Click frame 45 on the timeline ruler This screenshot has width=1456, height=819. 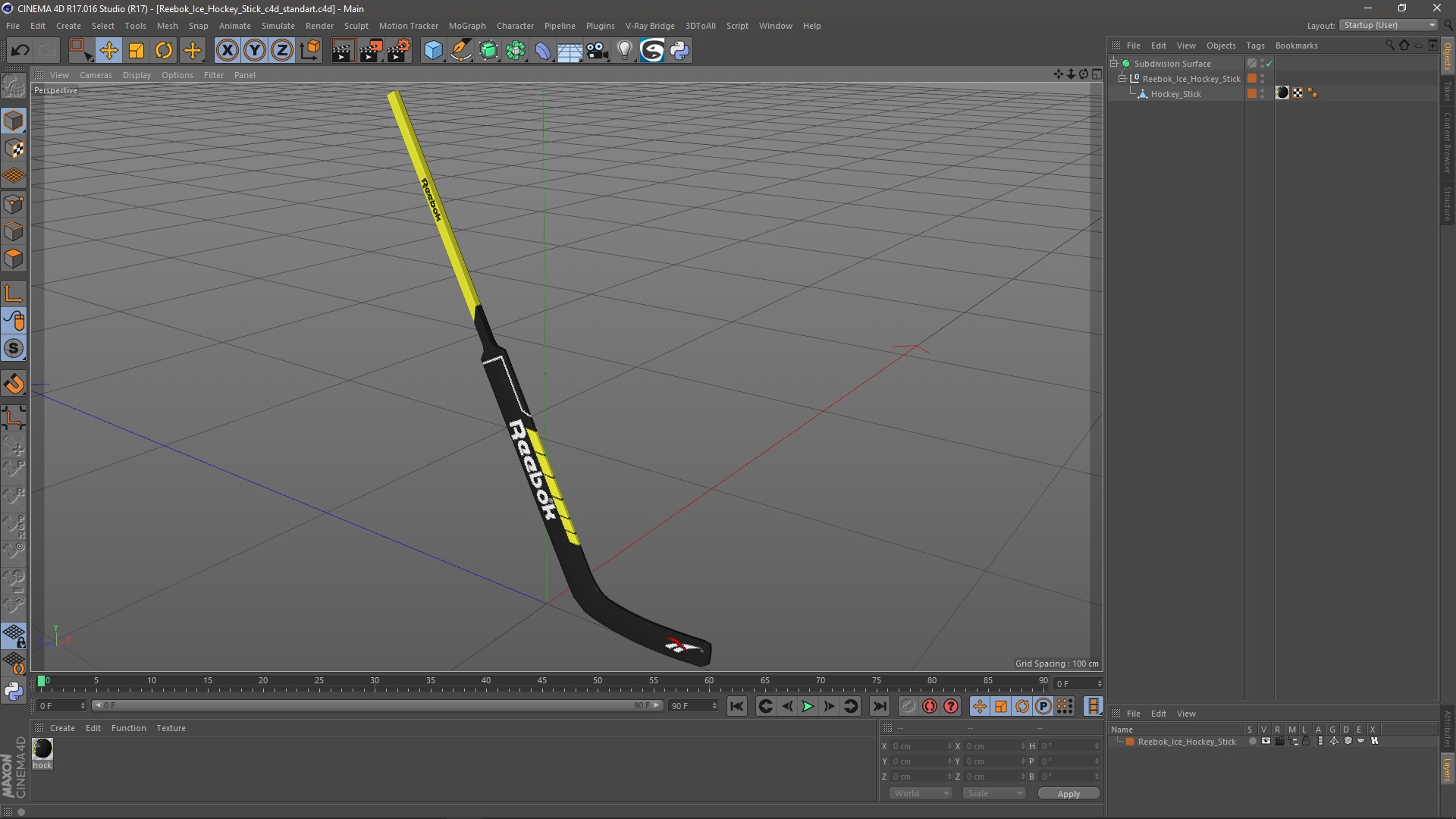(x=541, y=682)
